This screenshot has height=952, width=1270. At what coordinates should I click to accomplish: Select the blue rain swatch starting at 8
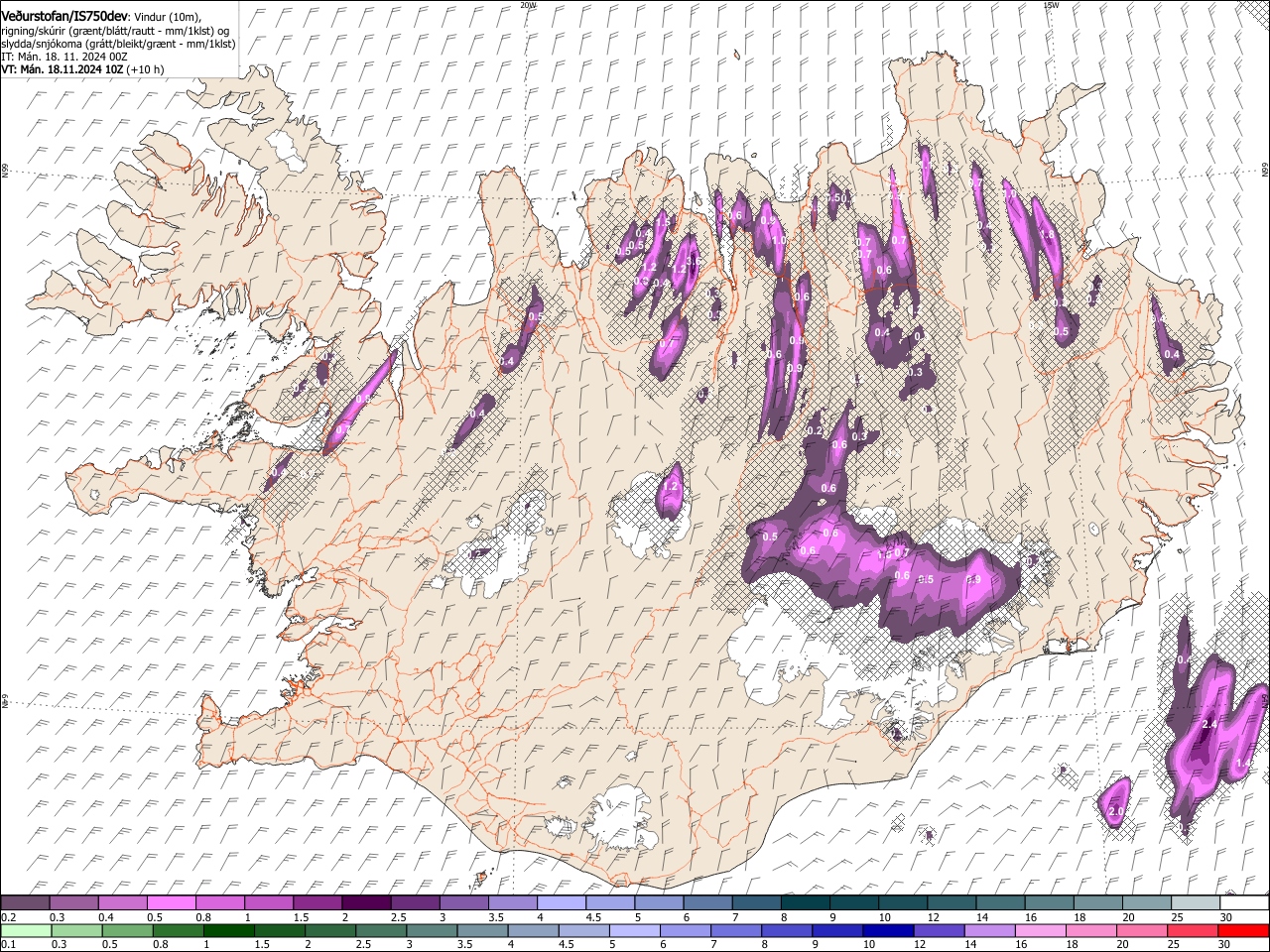[787, 930]
